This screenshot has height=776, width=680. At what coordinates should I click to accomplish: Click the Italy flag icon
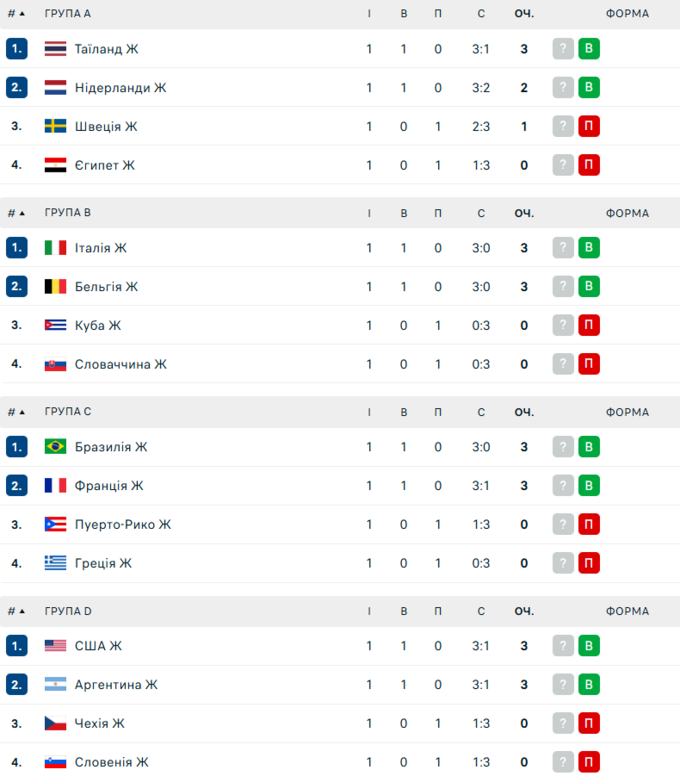[55, 248]
